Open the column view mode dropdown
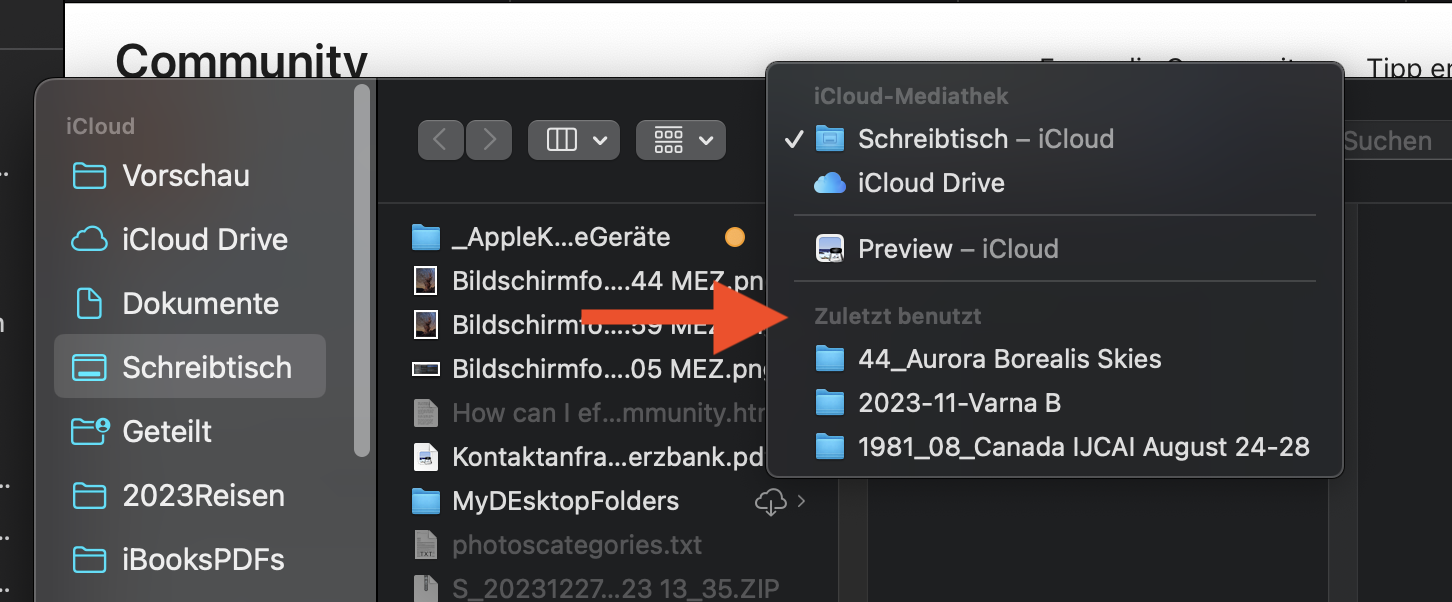 click(x=574, y=140)
